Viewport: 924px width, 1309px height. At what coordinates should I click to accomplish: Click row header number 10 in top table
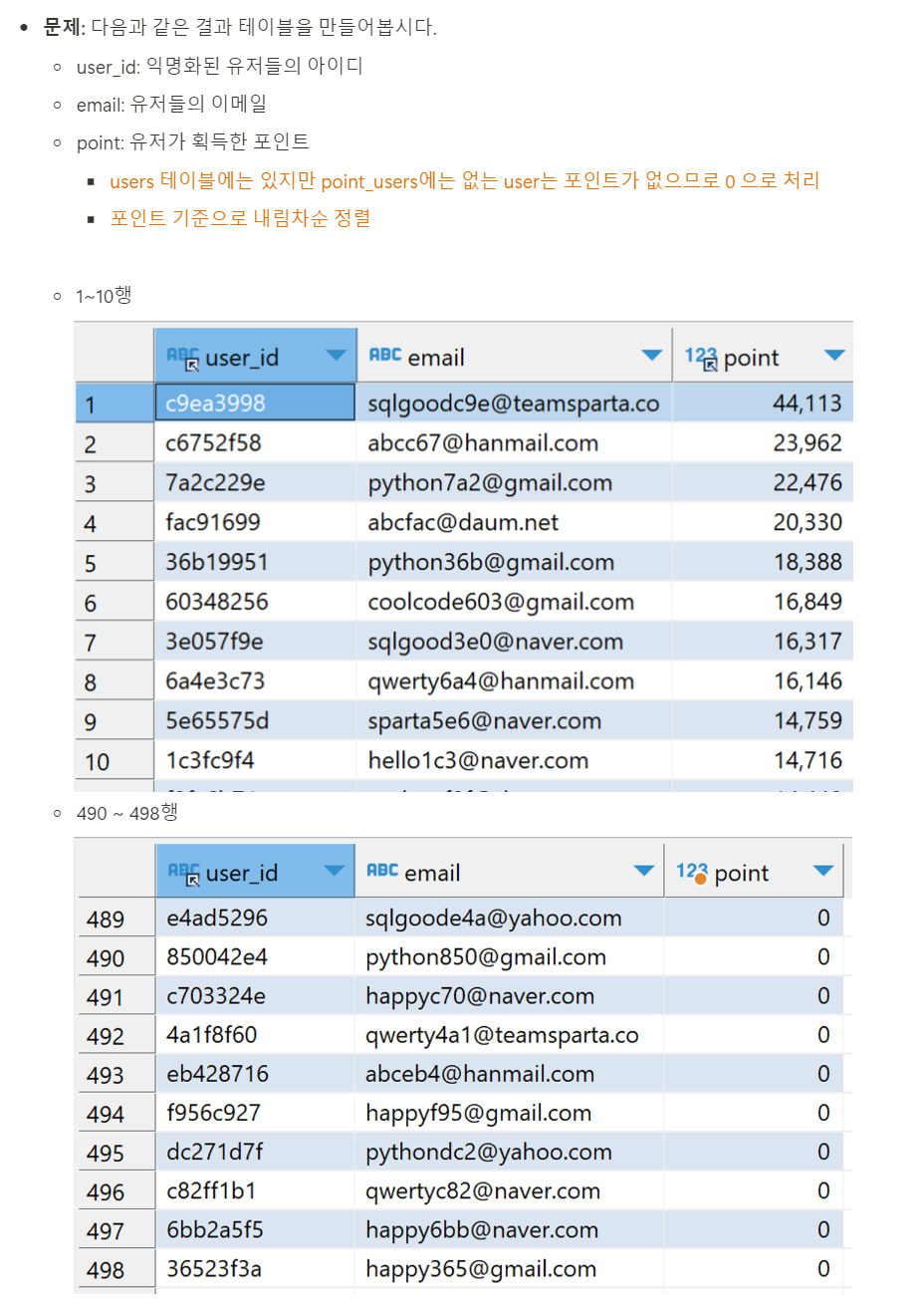(115, 761)
